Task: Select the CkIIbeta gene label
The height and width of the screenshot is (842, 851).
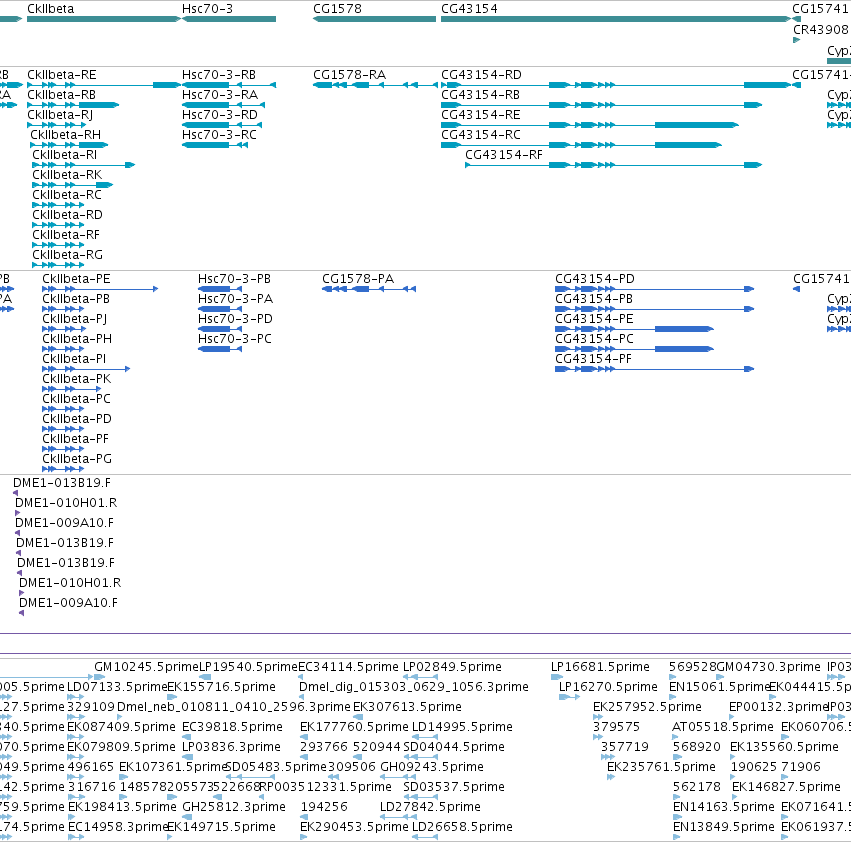Action: point(50,9)
